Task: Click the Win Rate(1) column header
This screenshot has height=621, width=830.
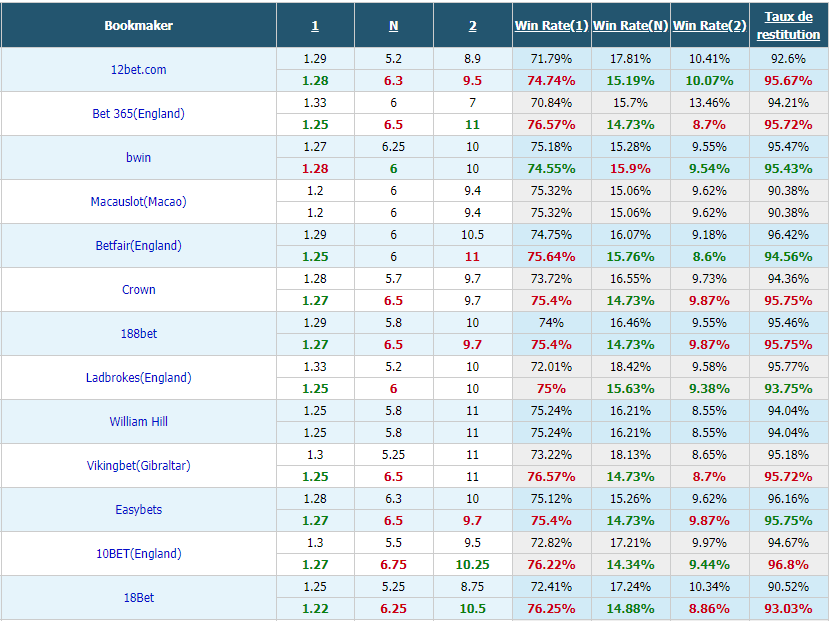Action: coord(552,25)
